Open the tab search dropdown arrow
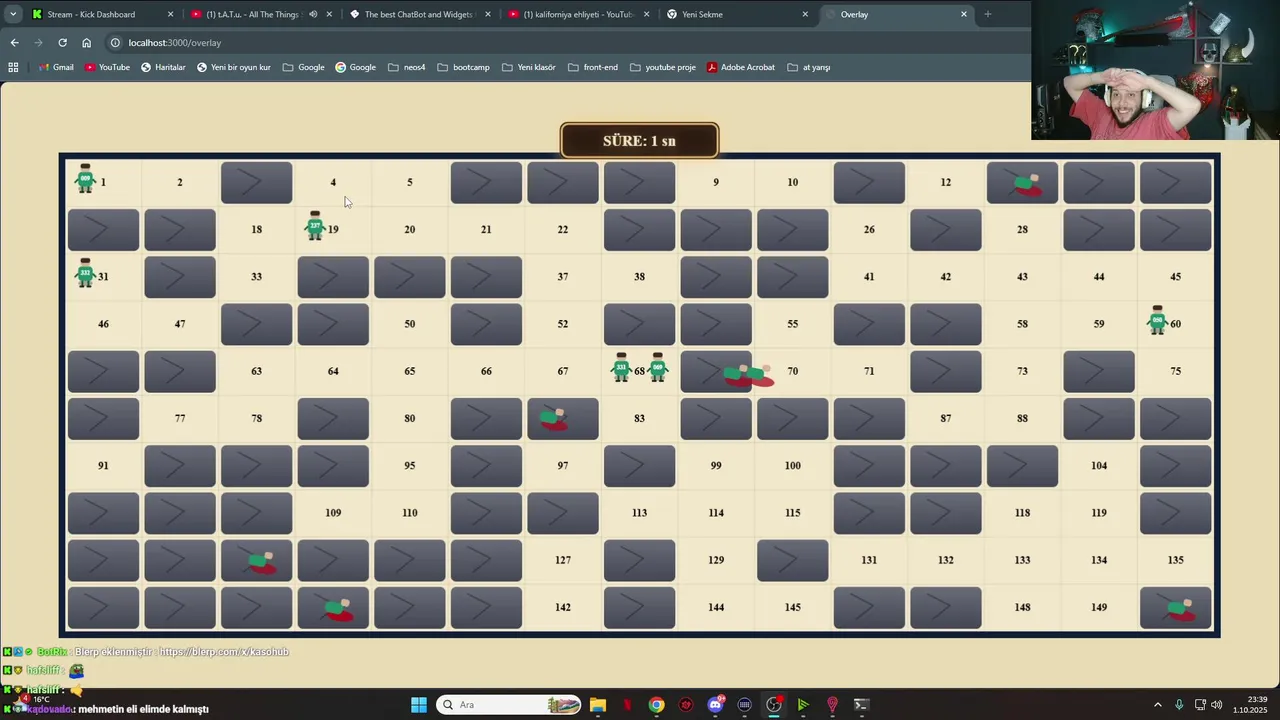 13,14
